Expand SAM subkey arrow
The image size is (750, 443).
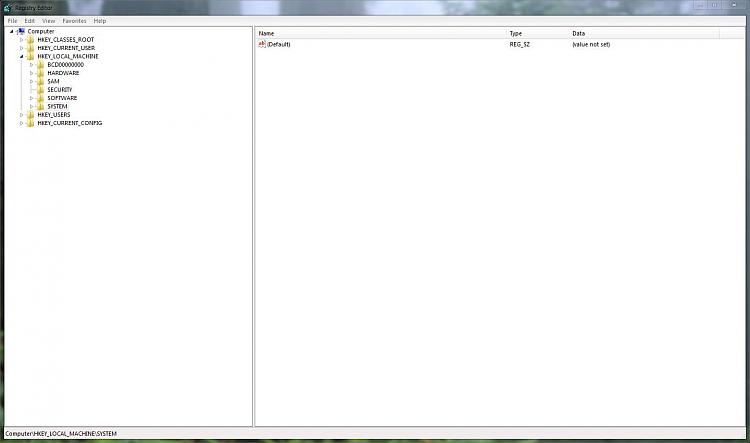point(32,81)
